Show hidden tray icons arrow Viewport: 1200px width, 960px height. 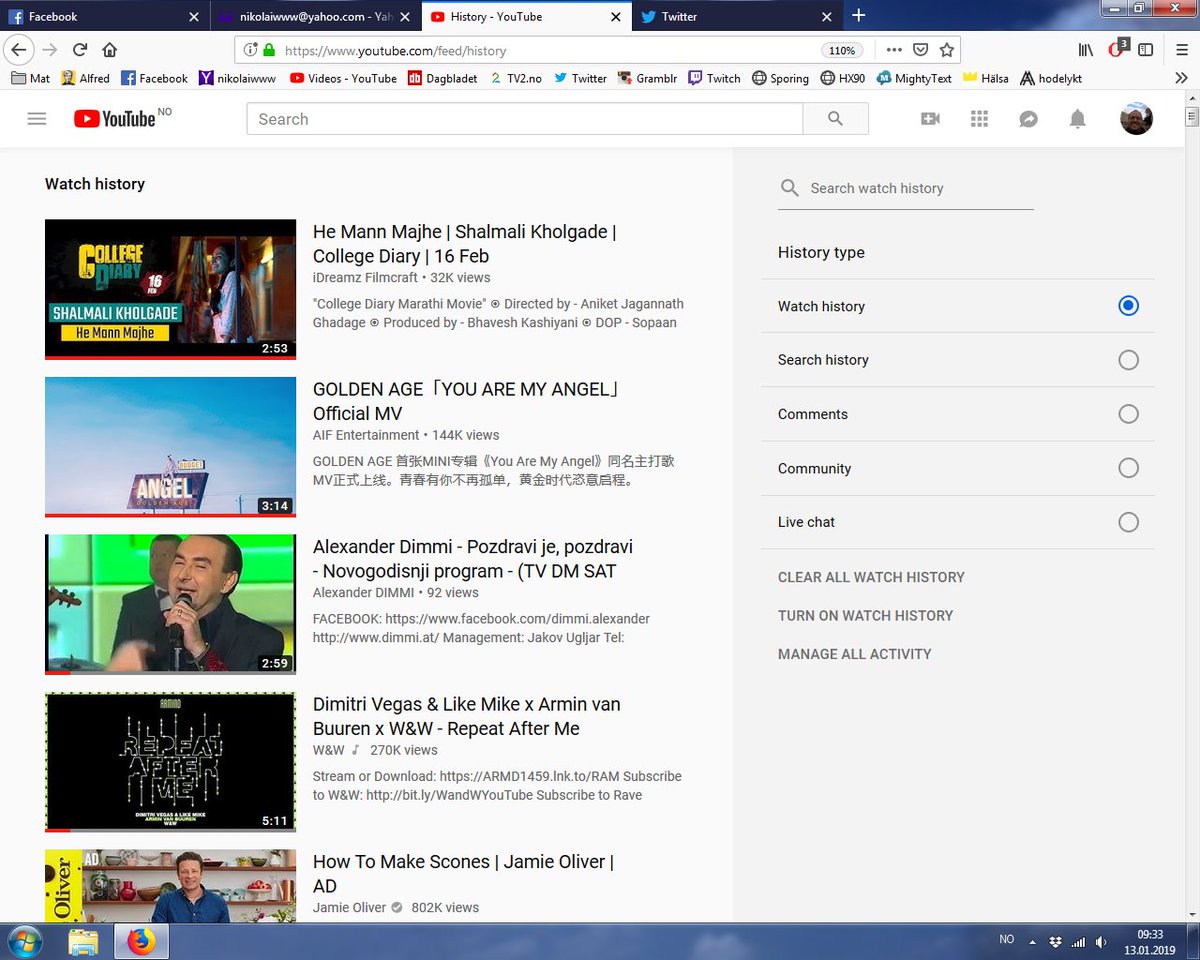point(1033,941)
